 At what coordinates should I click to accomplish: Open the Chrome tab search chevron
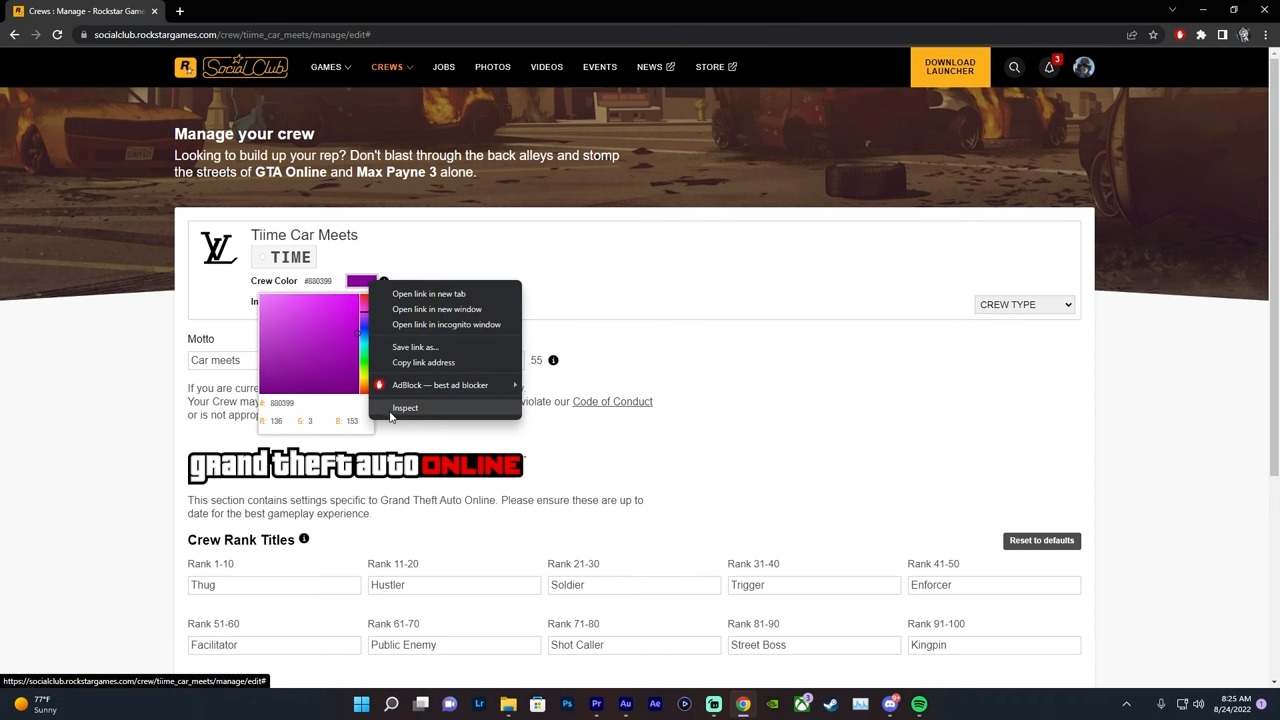(1172, 11)
